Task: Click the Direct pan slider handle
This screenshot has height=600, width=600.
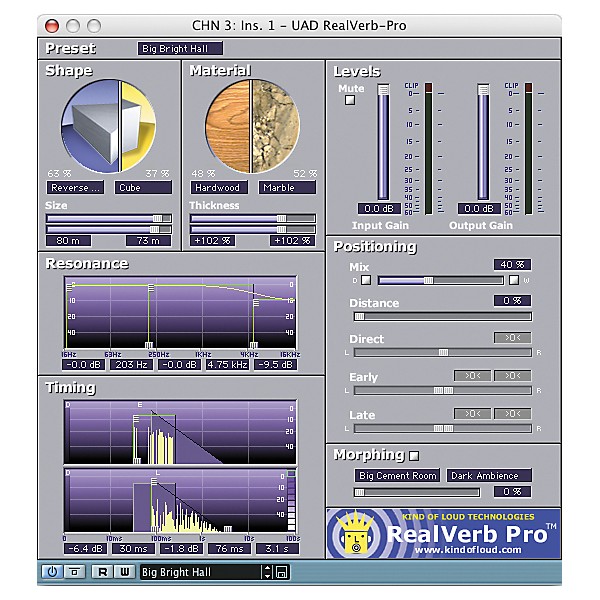Action: pos(443,352)
